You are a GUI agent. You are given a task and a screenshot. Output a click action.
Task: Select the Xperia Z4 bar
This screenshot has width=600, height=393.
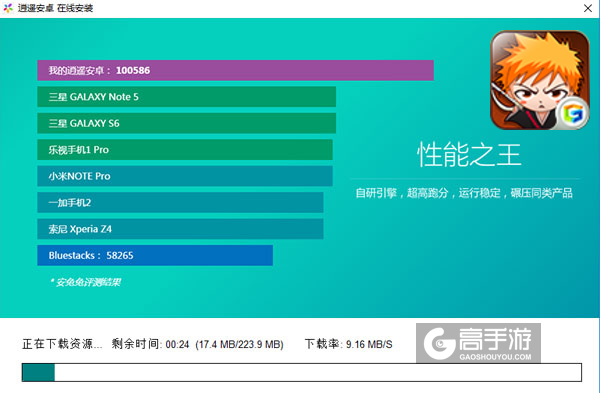[x=180, y=228]
